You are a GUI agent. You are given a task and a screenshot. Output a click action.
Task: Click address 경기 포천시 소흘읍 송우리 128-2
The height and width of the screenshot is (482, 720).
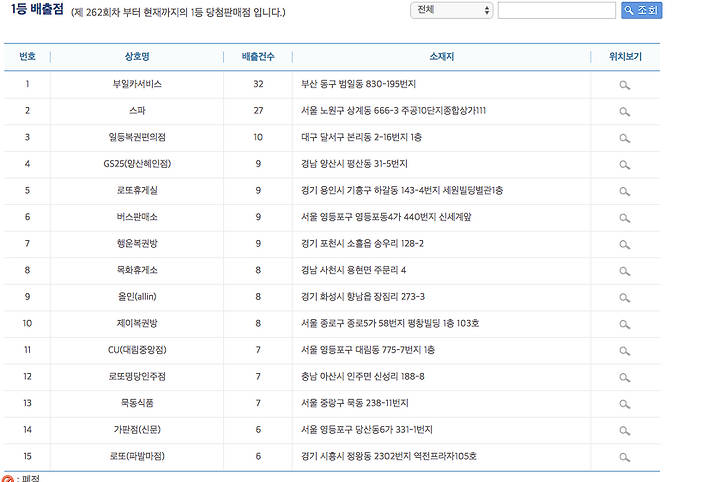click(362, 244)
